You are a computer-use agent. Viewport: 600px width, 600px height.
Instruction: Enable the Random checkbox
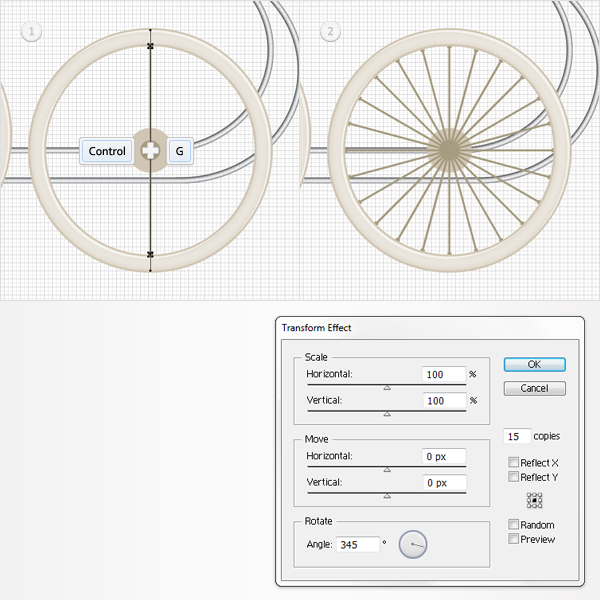click(514, 524)
